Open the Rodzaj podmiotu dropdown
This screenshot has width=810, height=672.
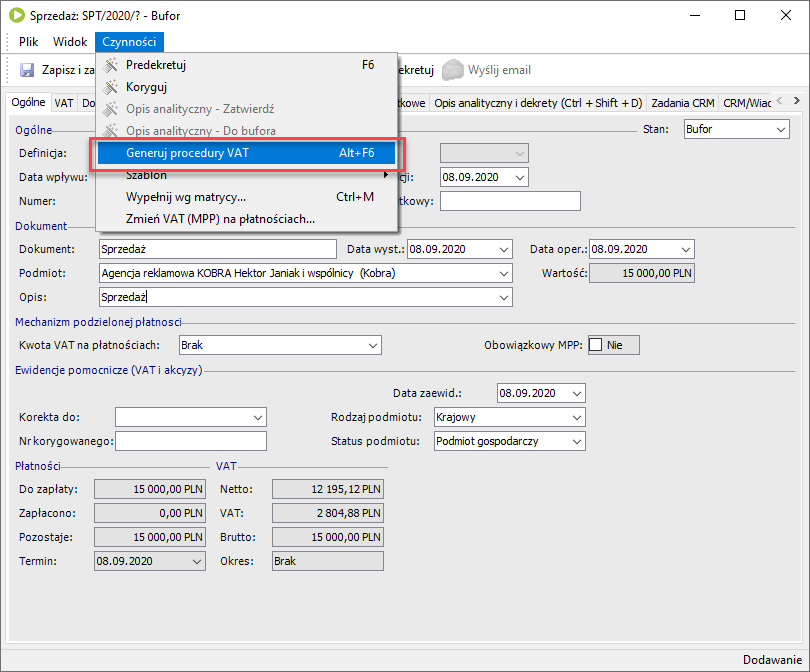coord(577,417)
